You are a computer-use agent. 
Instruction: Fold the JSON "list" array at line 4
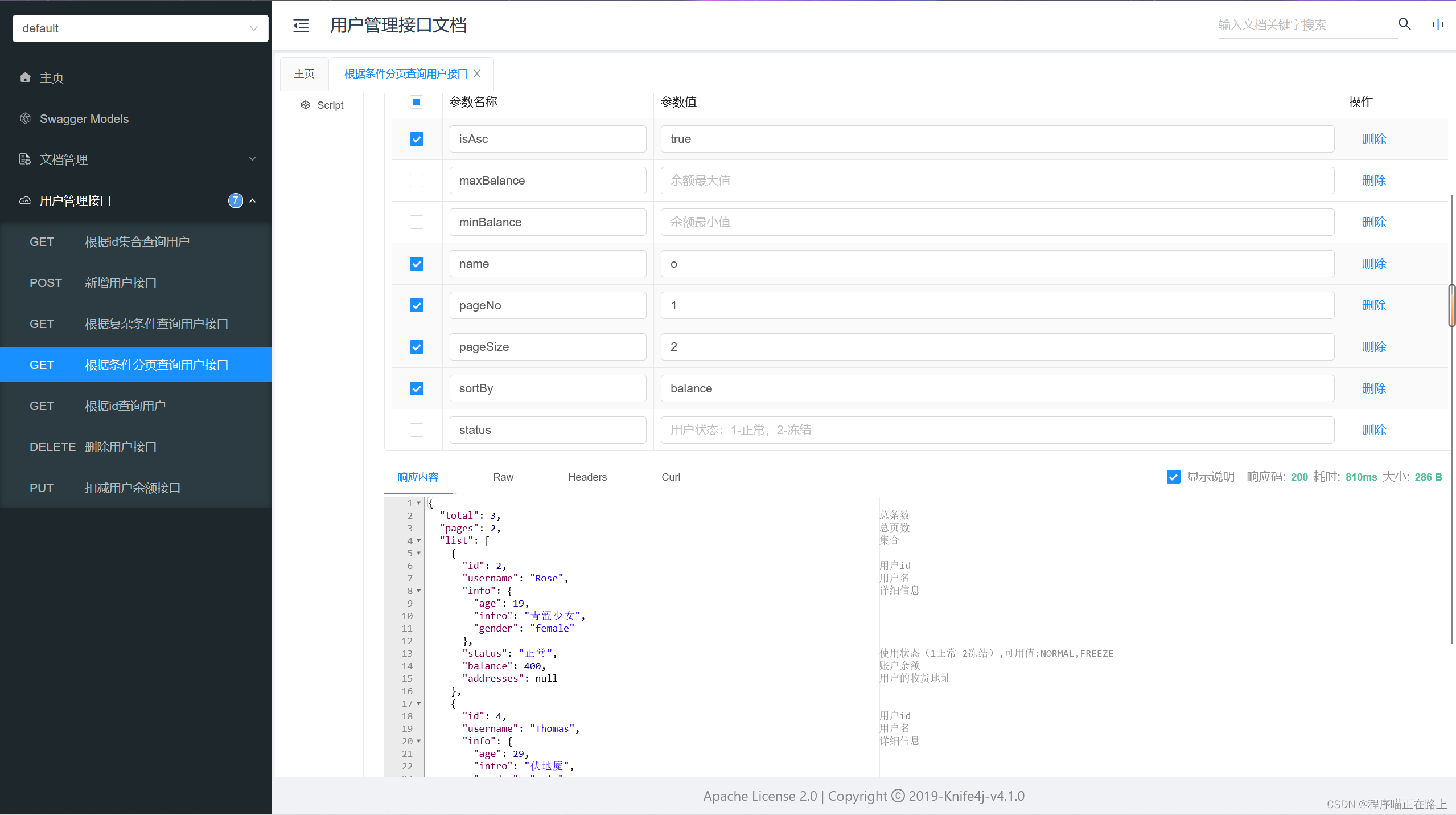click(419, 540)
